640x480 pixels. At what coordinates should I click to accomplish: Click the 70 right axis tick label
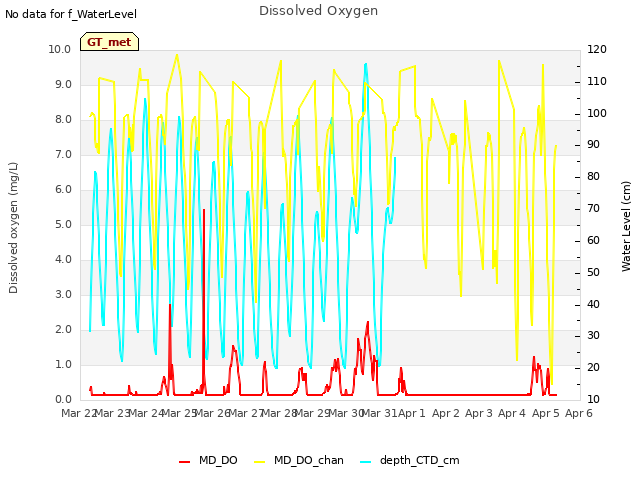click(593, 209)
